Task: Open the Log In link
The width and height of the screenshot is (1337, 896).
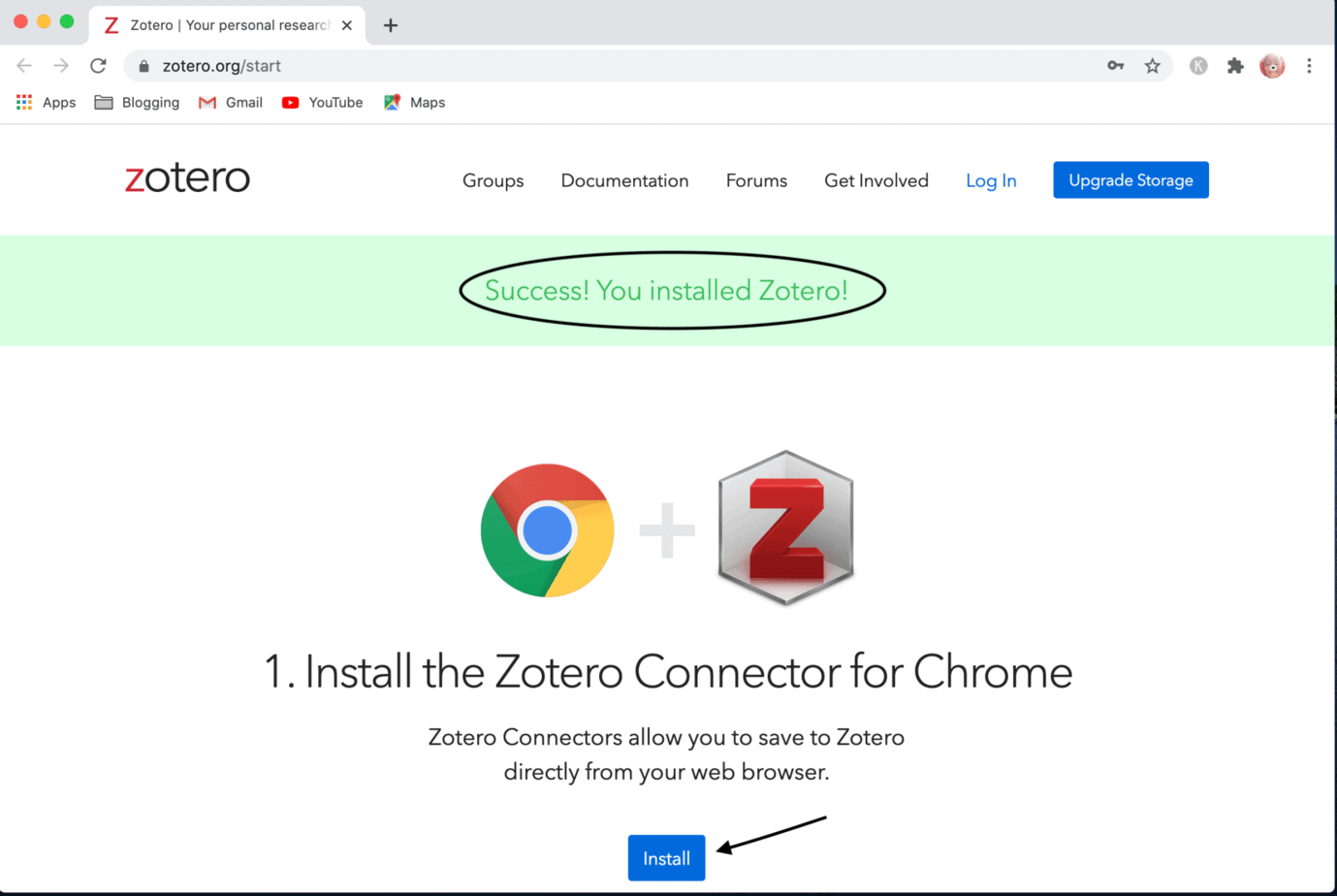Action: pos(990,180)
